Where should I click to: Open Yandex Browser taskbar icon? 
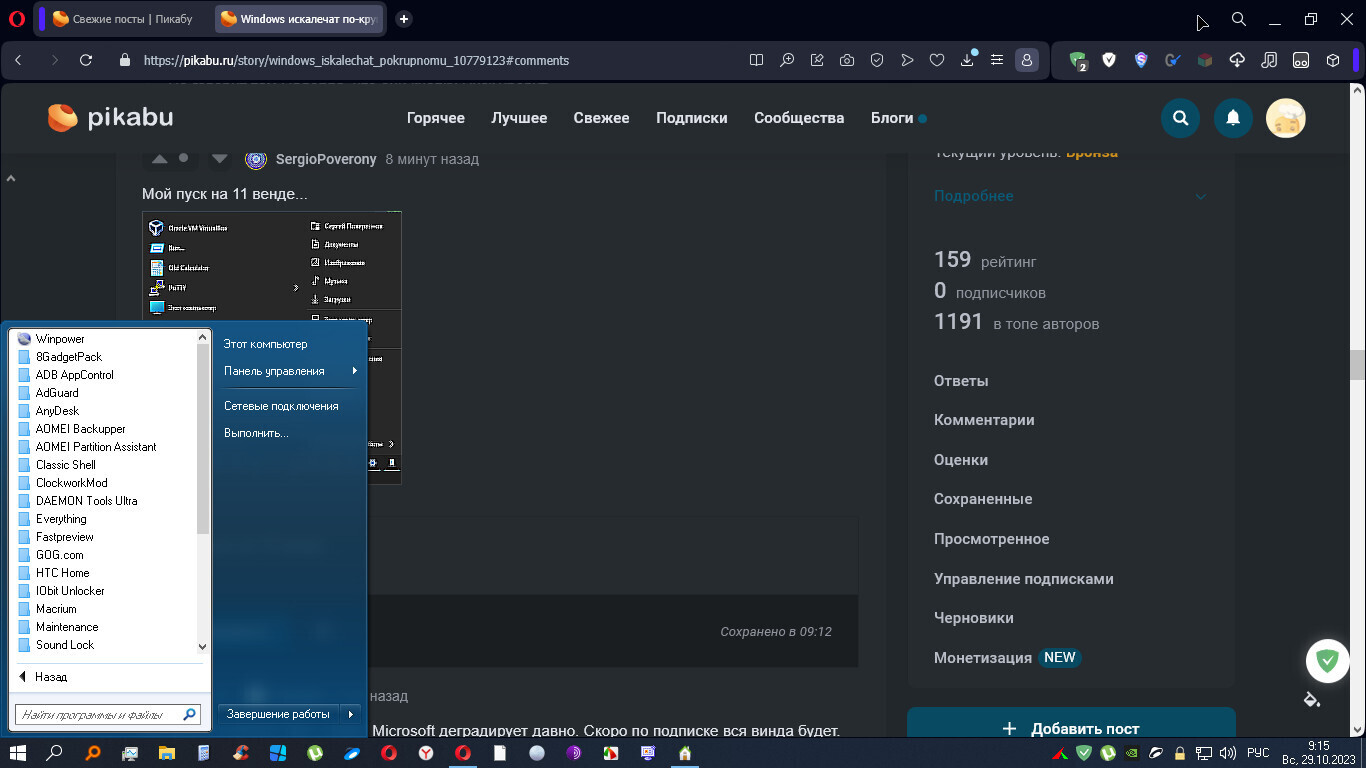(x=425, y=753)
